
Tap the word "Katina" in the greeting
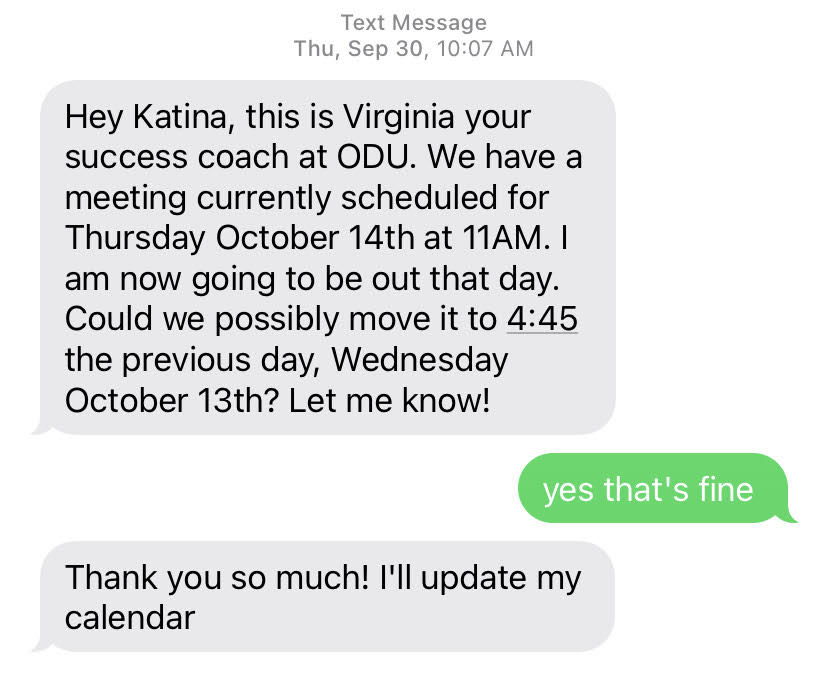182,117
